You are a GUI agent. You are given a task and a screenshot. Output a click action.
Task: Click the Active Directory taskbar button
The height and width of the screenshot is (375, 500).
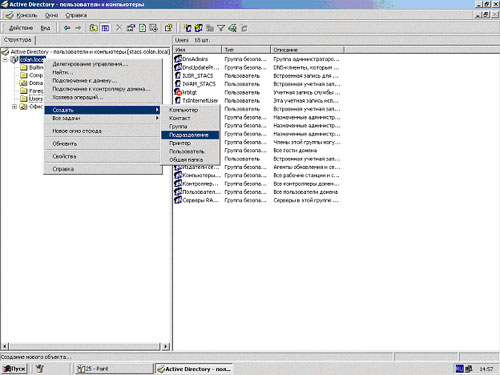click(194, 369)
